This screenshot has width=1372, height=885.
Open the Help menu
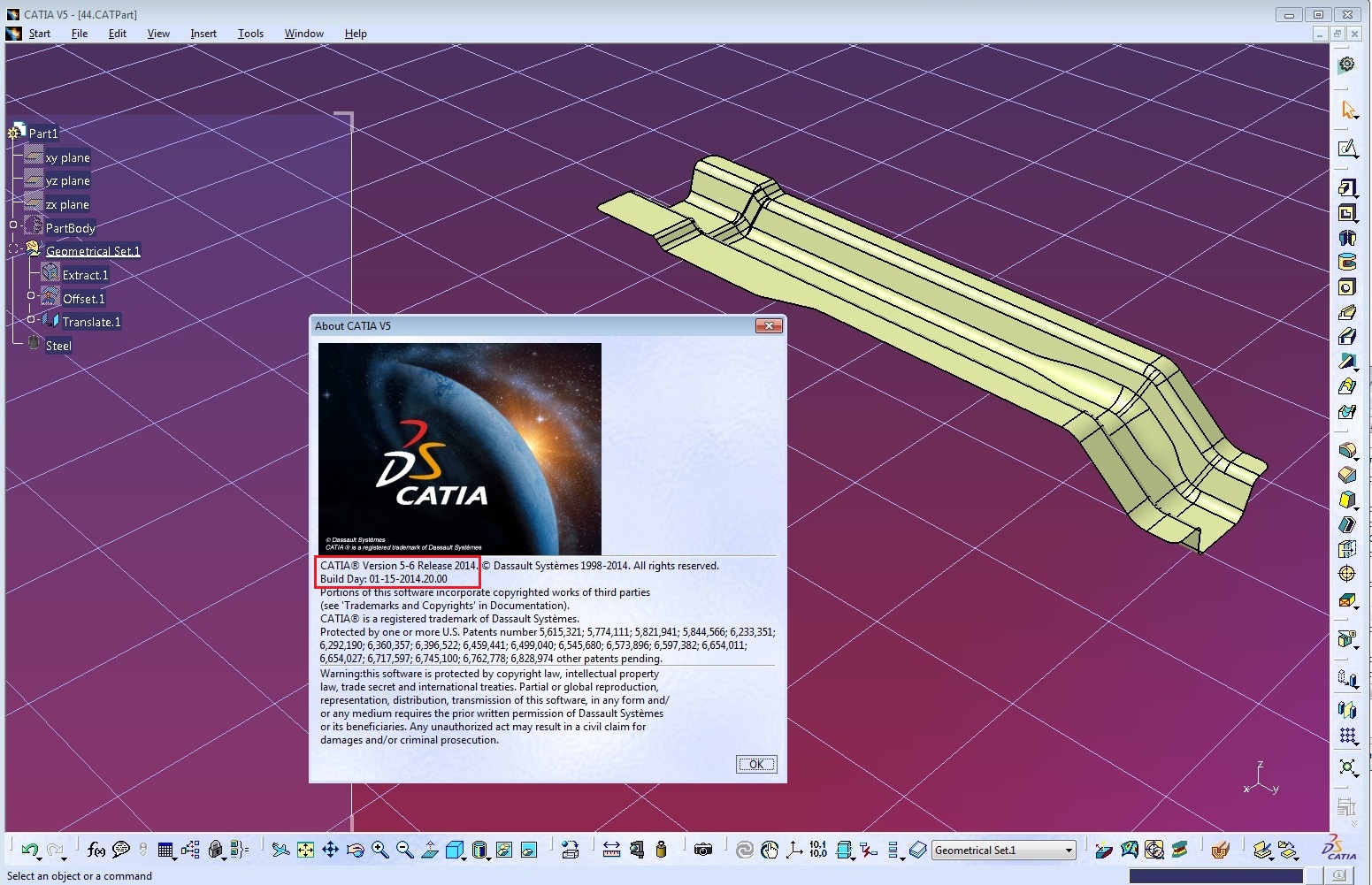pos(356,34)
